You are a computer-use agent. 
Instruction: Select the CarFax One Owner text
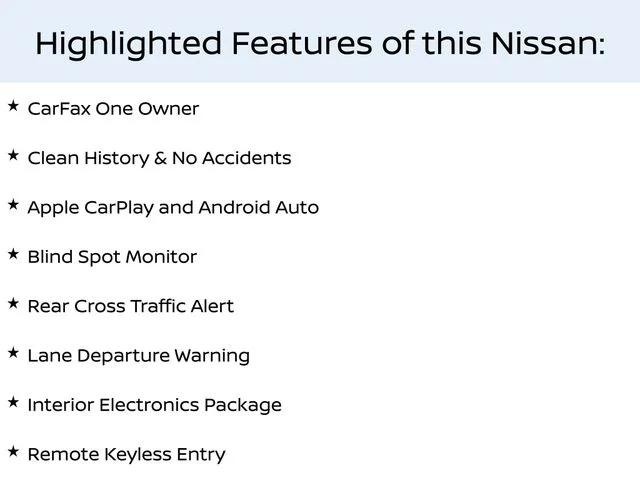tap(113, 109)
